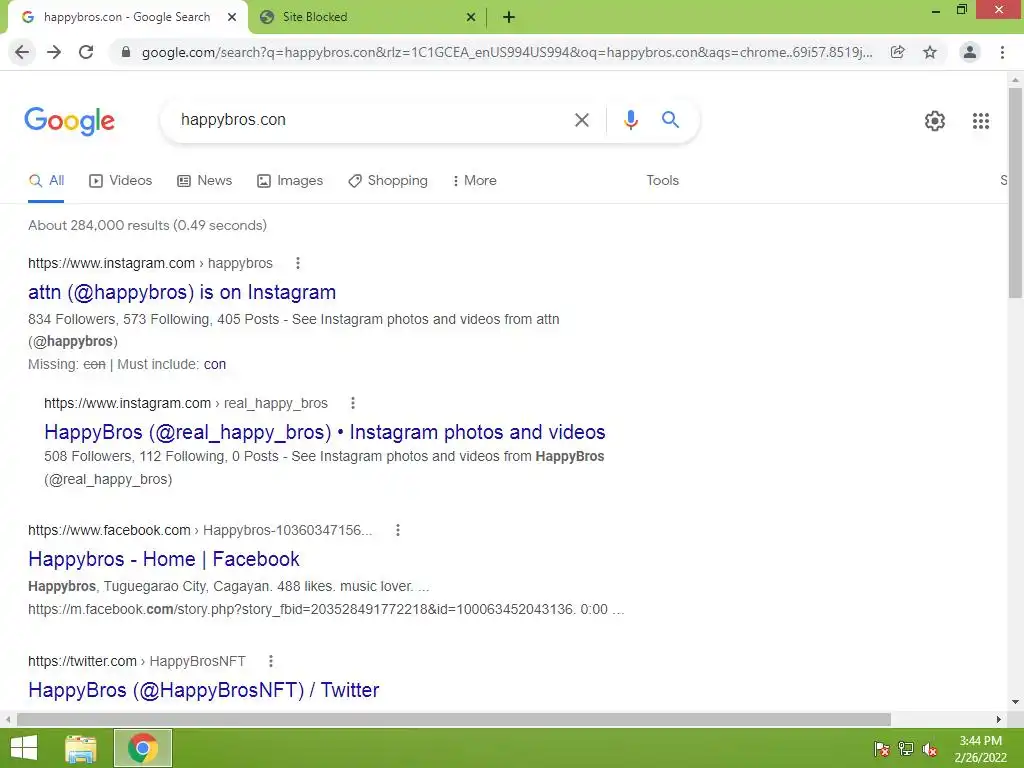Image resolution: width=1024 pixels, height=768 pixels.
Task: Click the horizontal scrollbar thumb
Action: [454, 719]
